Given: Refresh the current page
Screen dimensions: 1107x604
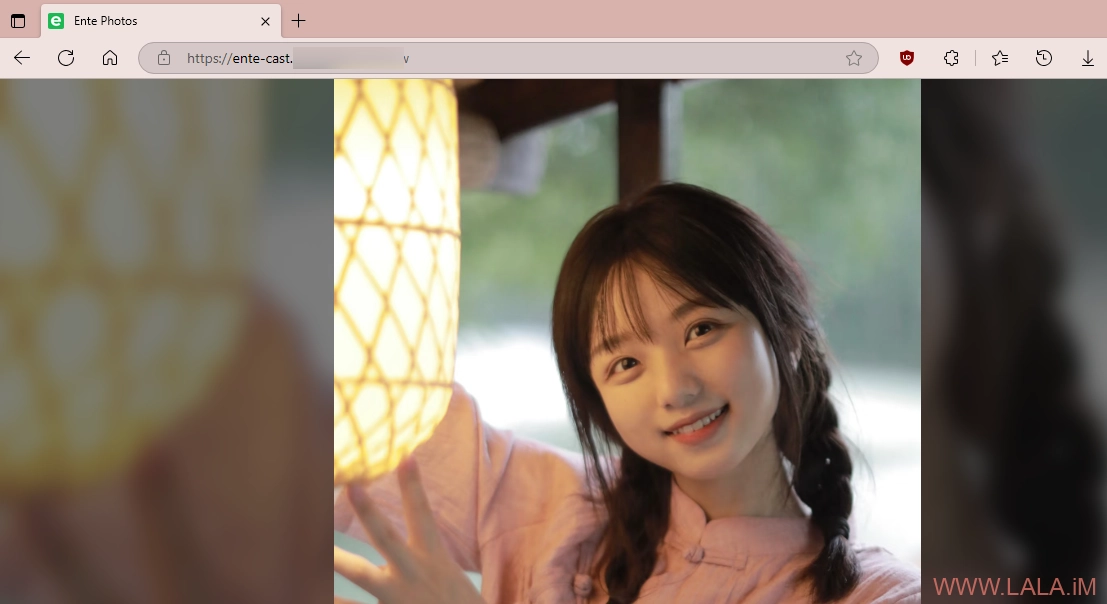Looking at the screenshot, I should click(66, 58).
